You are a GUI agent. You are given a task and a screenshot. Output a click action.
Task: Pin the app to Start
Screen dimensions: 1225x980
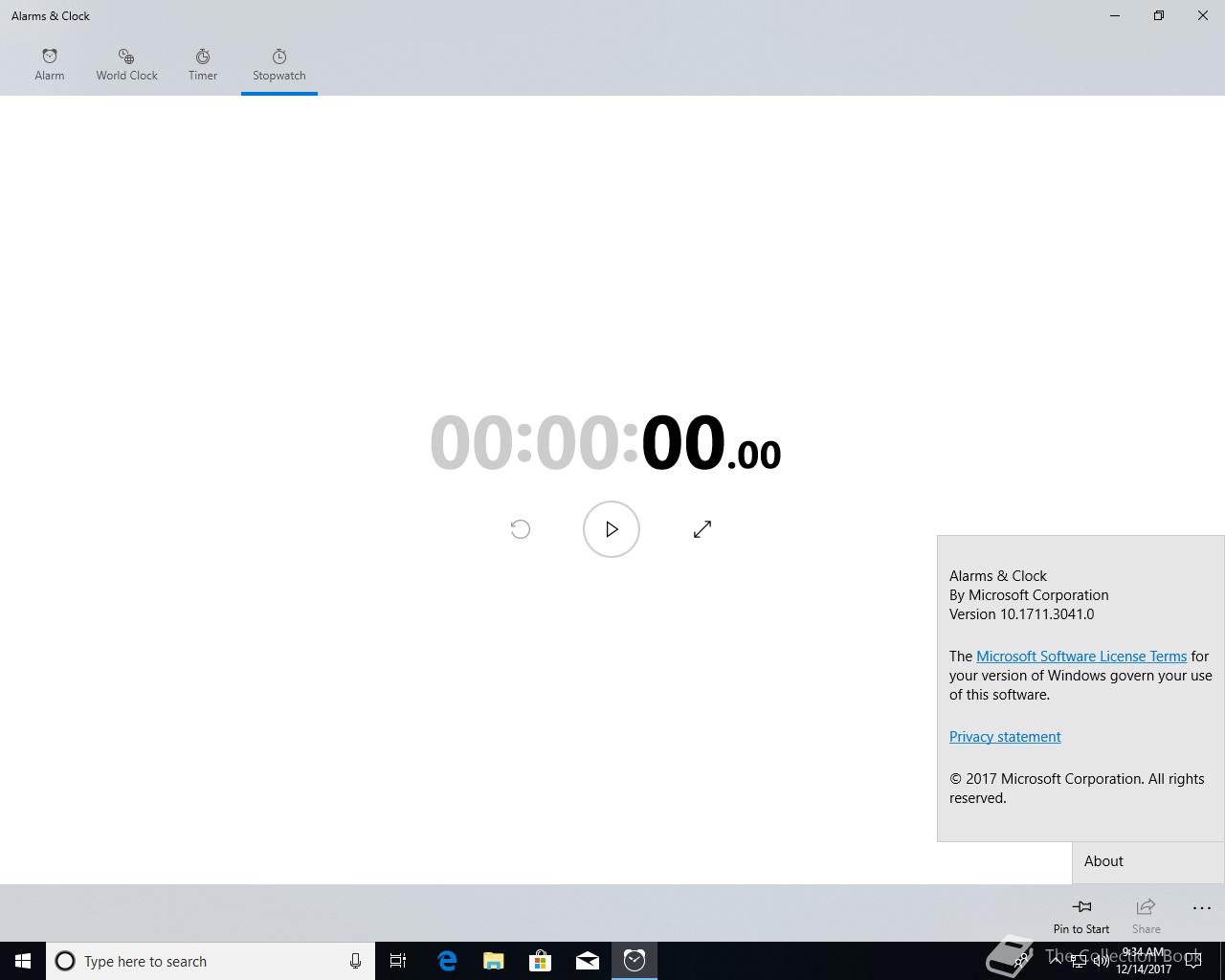click(x=1081, y=915)
